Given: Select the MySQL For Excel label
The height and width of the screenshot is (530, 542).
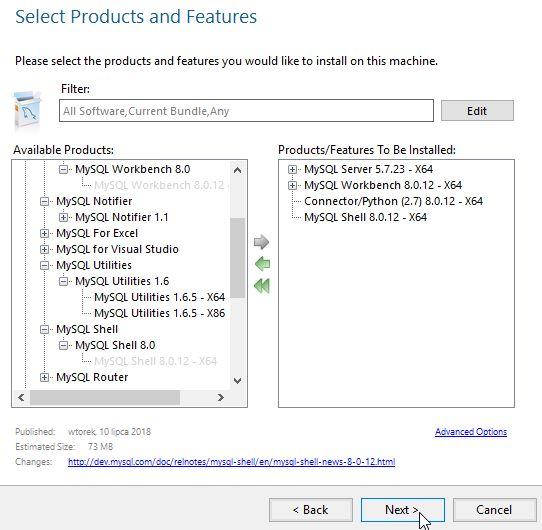Looking at the screenshot, I should pyautogui.click(x=97, y=233).
